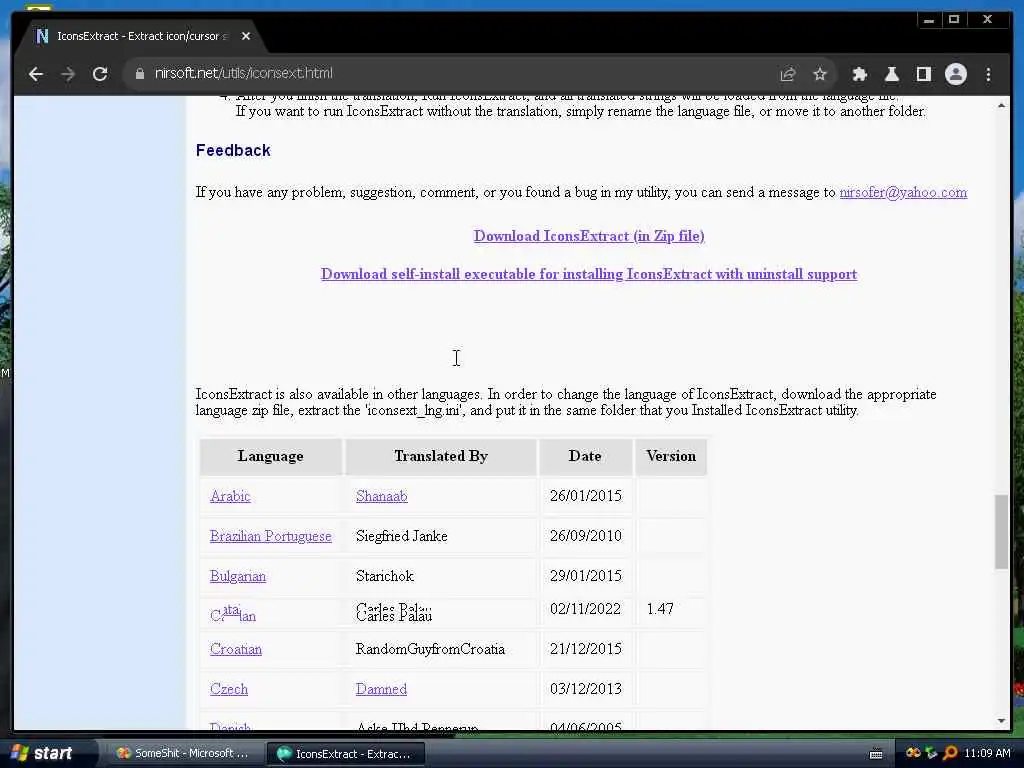The width and height of the screenshot is (1024, 768).
Task: Open the profile avatar menu
Action: pyautogui.click(x=955, y=74)
